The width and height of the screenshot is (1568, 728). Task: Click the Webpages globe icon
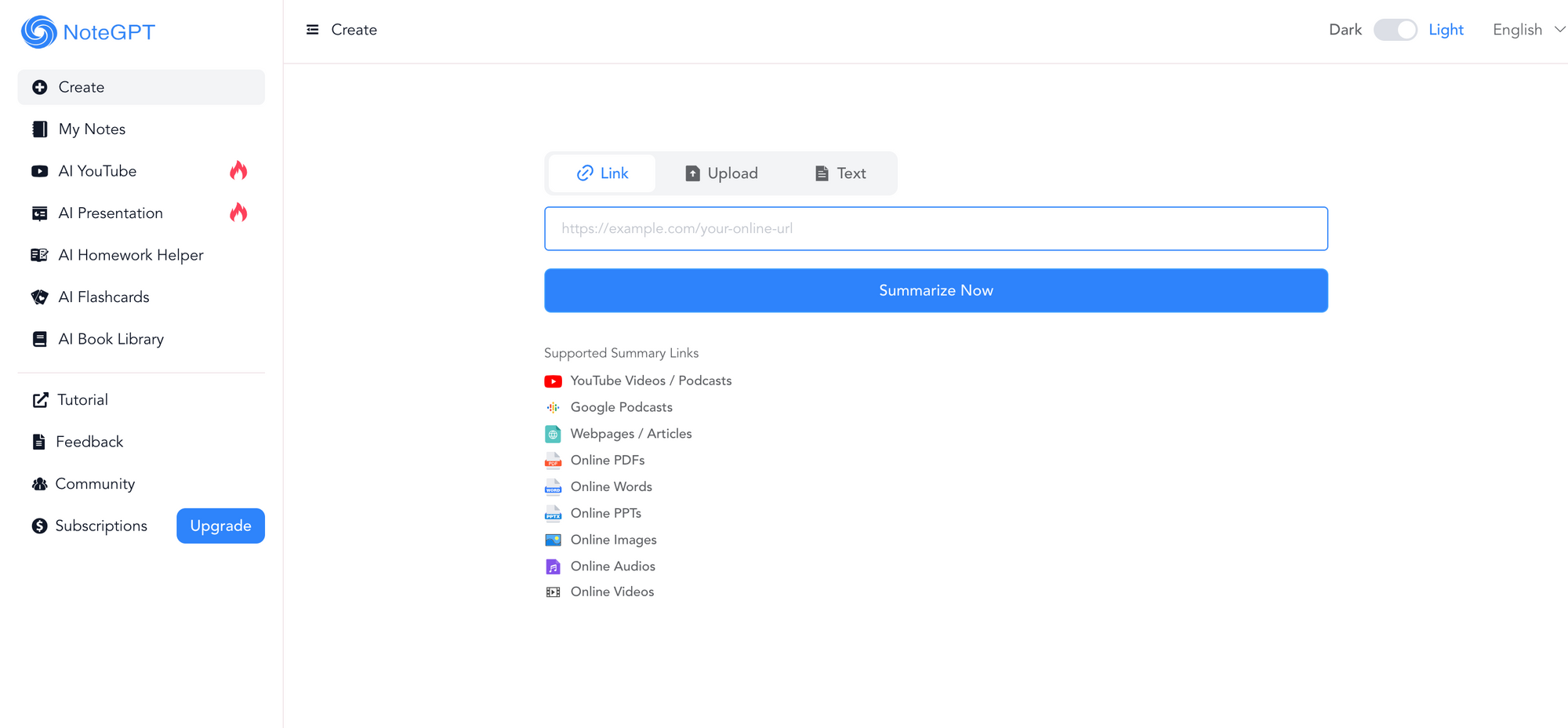point(553,434)
